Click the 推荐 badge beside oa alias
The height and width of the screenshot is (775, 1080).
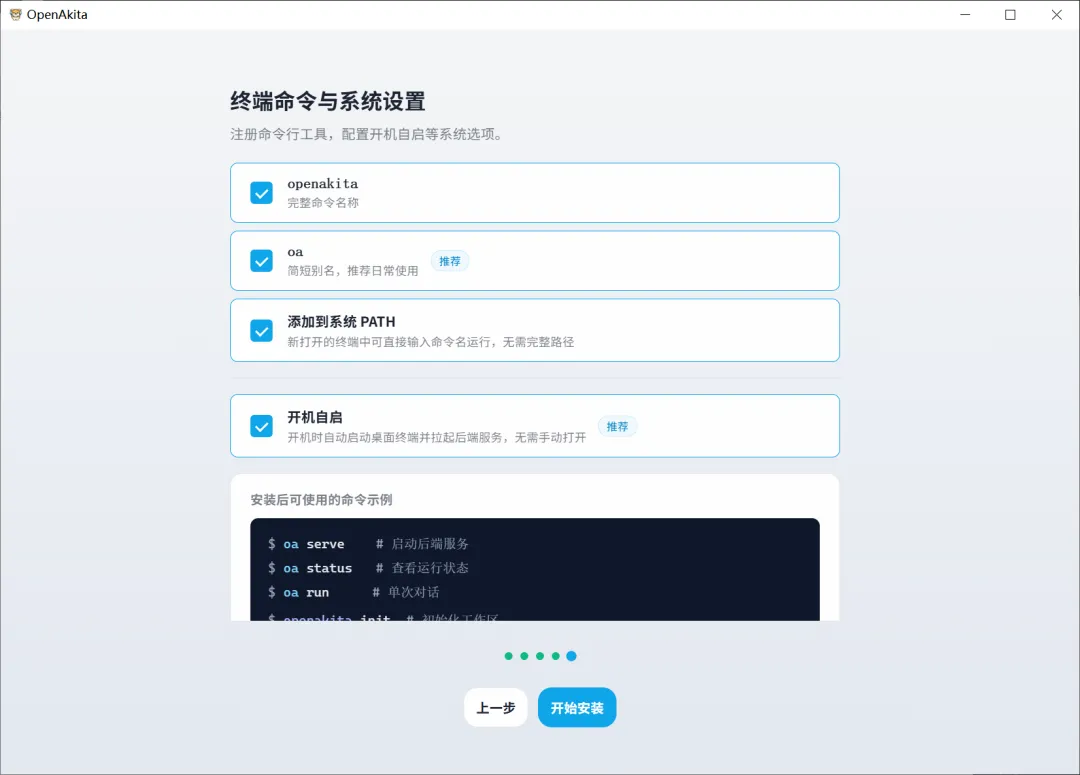click(x=450, y=261)
